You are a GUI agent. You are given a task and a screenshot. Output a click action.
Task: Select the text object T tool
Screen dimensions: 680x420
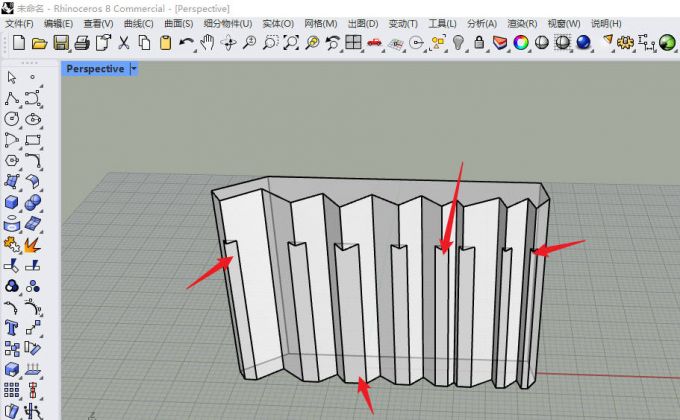tap(12, 328)
